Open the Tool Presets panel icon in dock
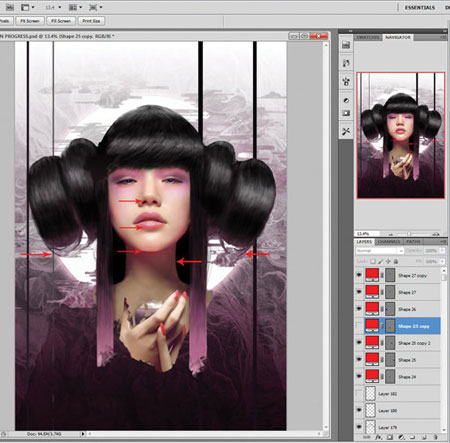 coord(346,131)
